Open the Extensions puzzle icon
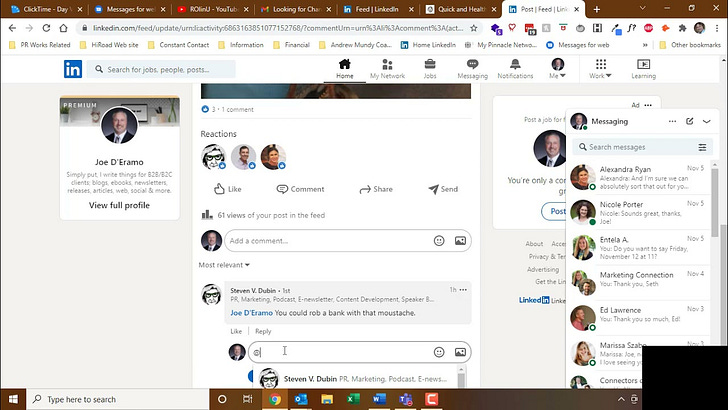Viewport: 728px width, 410px height. [682, 28]
